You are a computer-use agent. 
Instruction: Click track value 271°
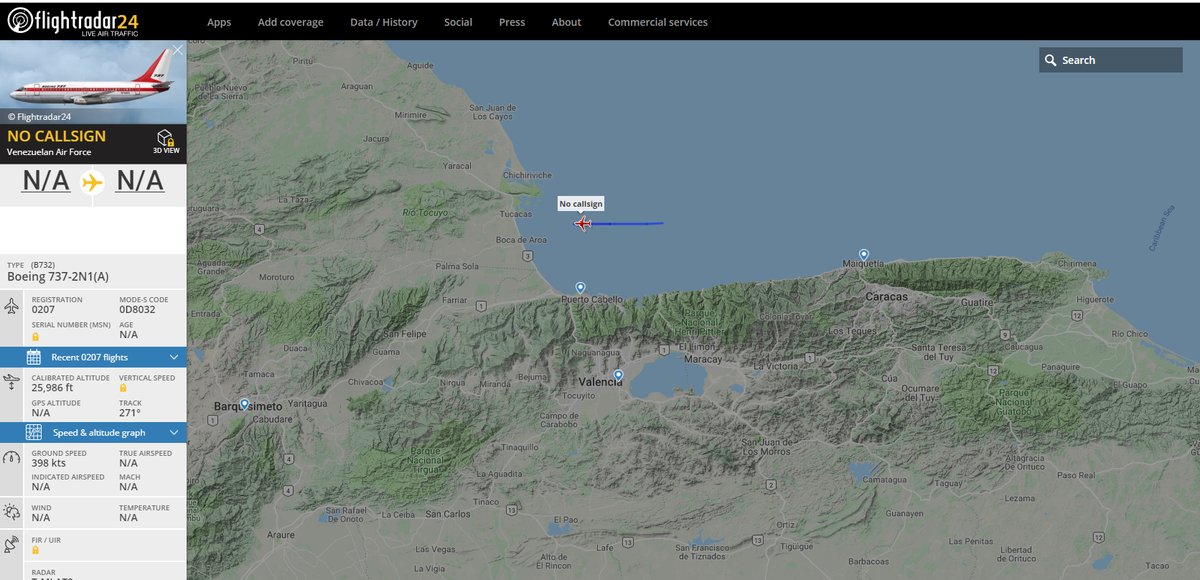click(x=130, y=412)
